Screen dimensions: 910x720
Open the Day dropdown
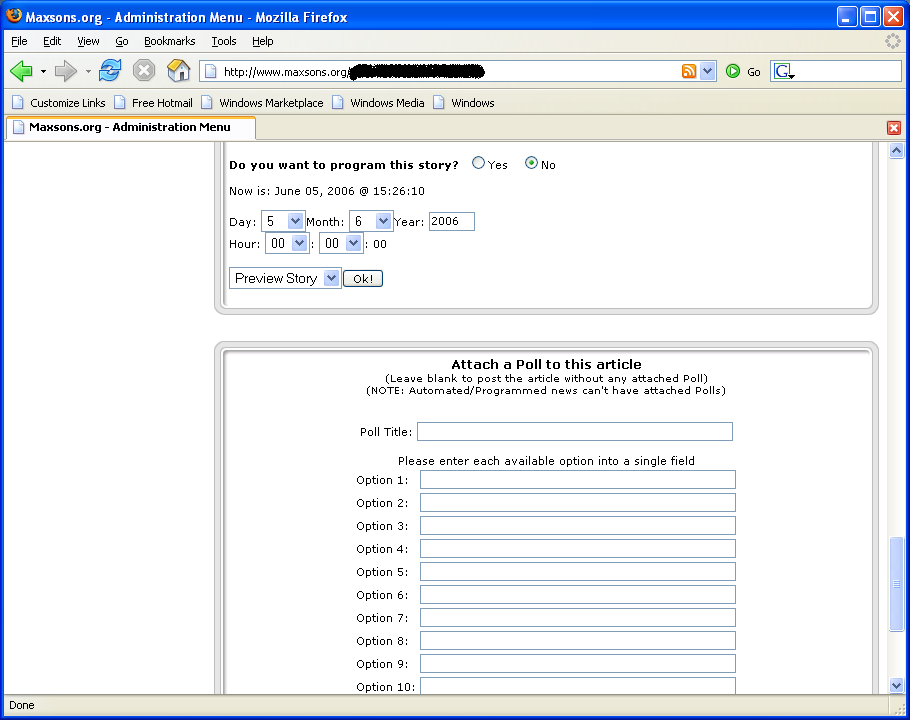point(295,221)
